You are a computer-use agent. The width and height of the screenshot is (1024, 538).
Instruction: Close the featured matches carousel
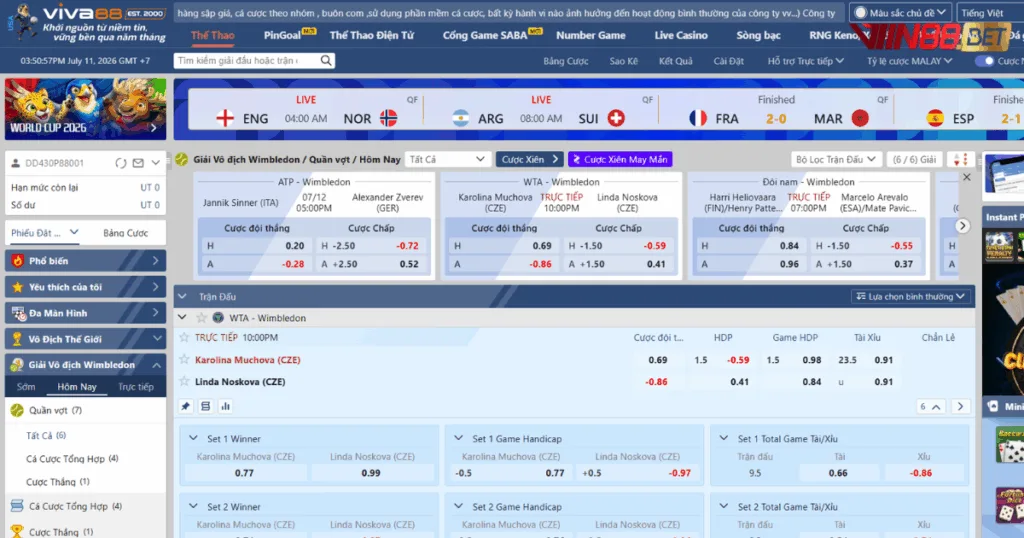click(967, 178)
